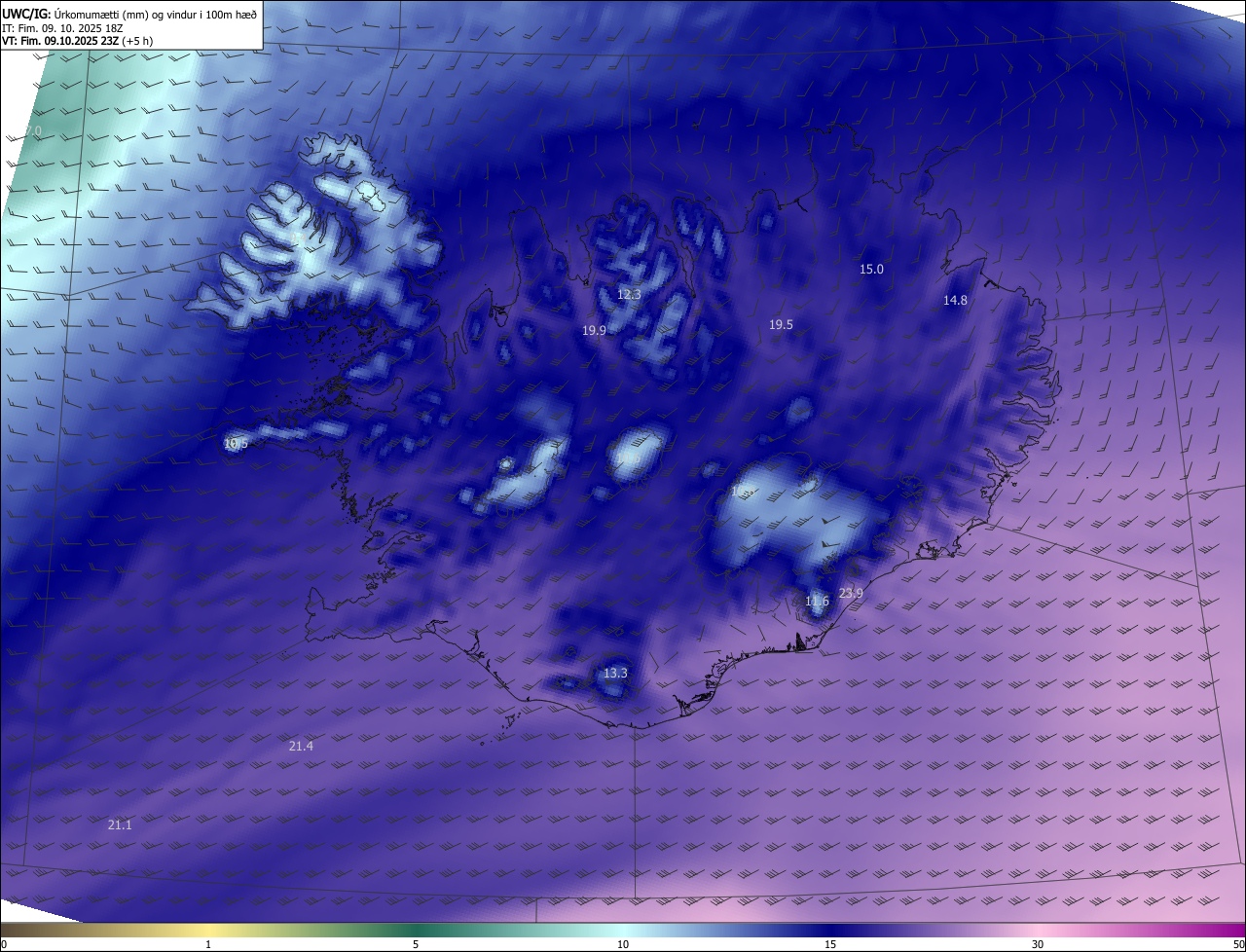Click the precipitable water color scale bar

pyautogui.click(x=623, y=931)
